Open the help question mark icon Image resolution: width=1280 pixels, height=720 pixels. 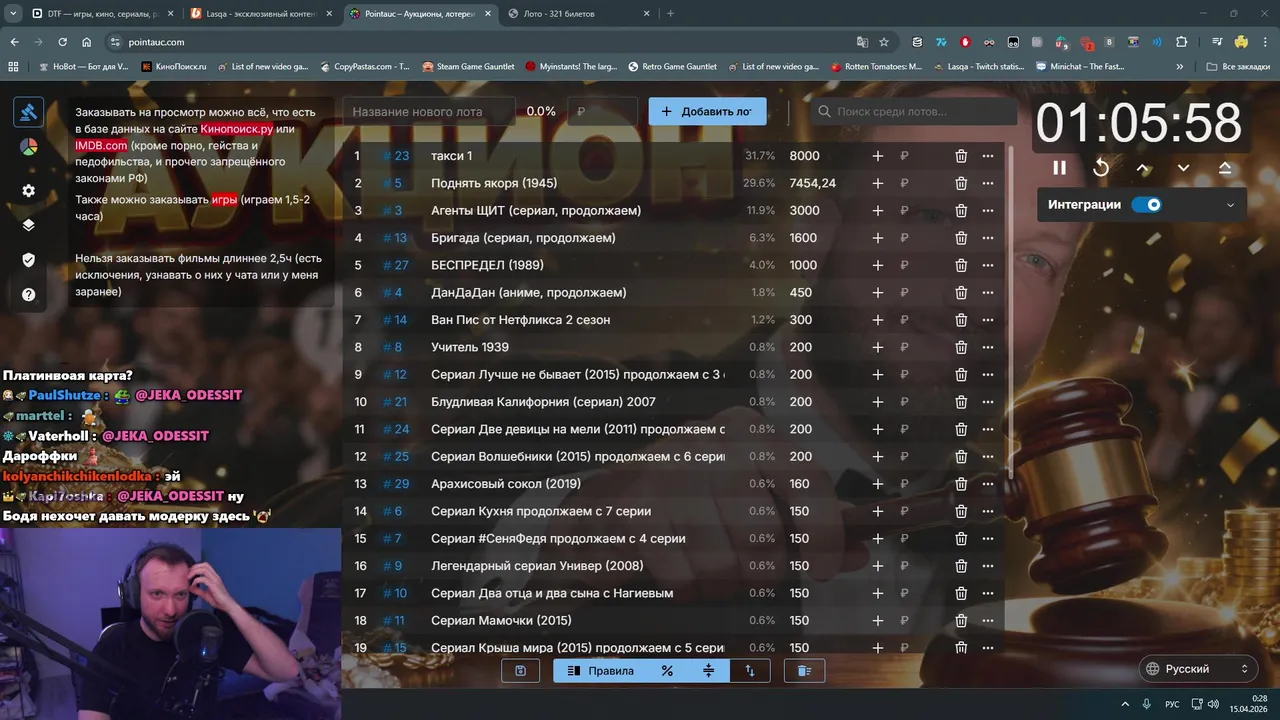click(28, 295)
